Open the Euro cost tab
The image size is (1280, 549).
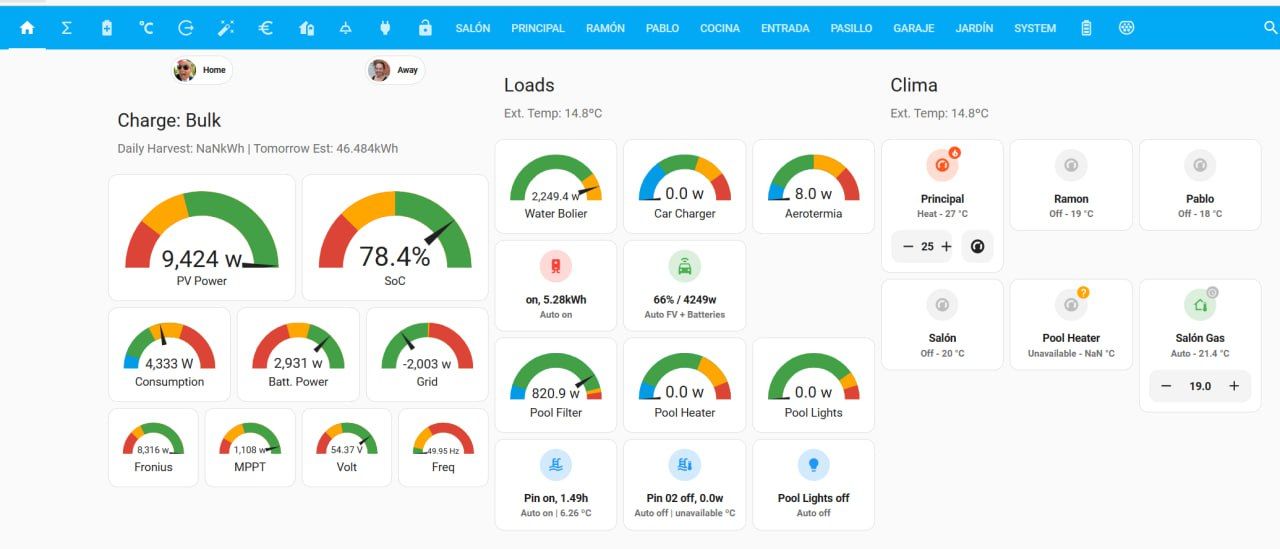[266, 28]
